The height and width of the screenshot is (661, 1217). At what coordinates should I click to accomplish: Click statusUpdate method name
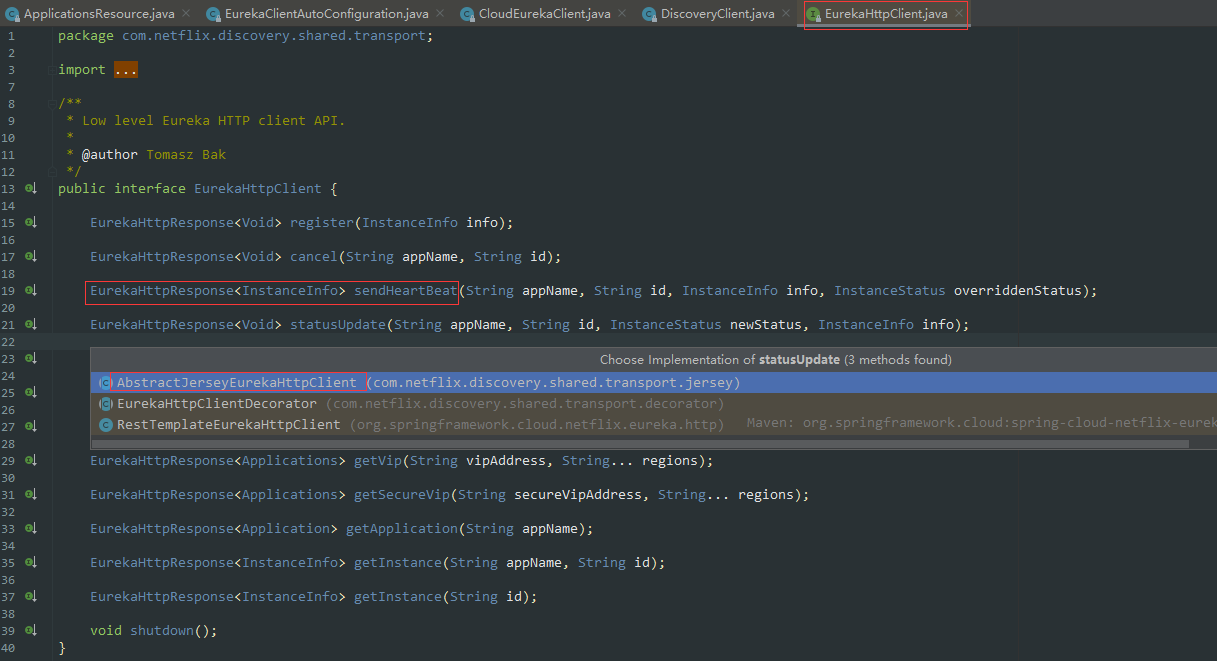(338, 325)
